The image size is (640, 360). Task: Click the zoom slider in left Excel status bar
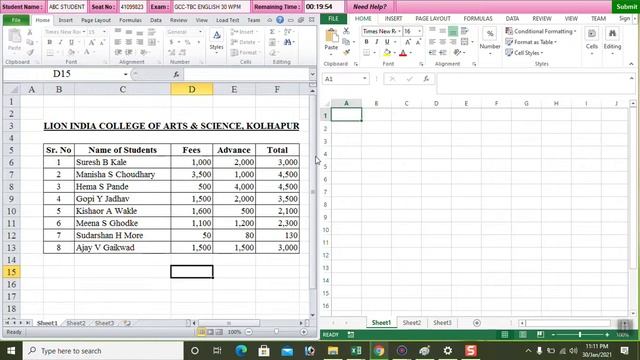[276, 332]
